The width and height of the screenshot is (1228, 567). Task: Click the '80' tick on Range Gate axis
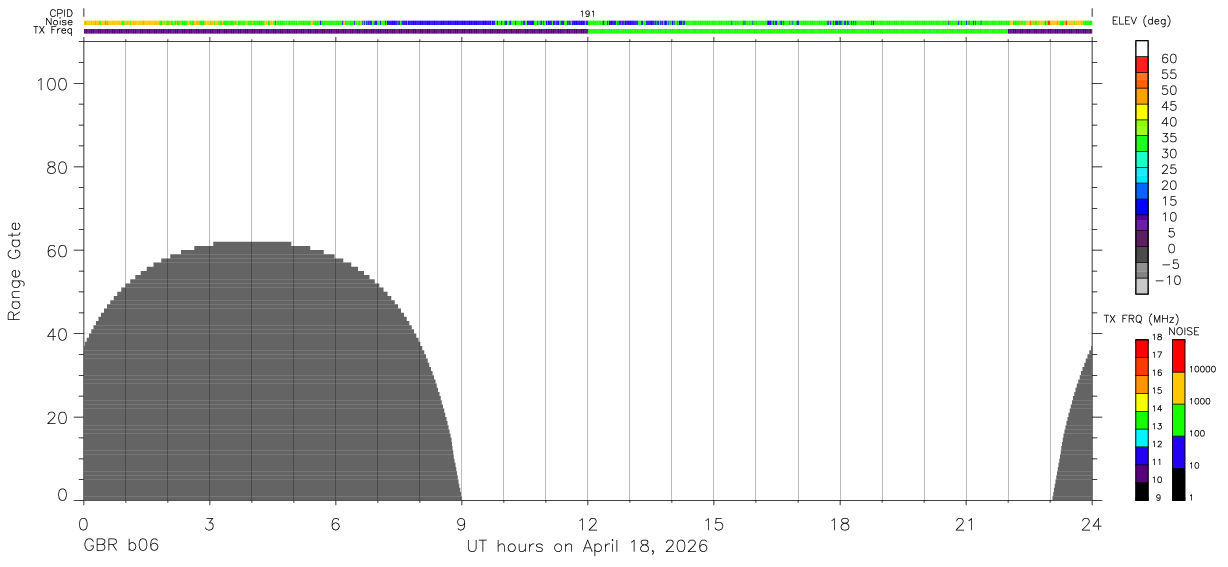click(x=58, y=167)
